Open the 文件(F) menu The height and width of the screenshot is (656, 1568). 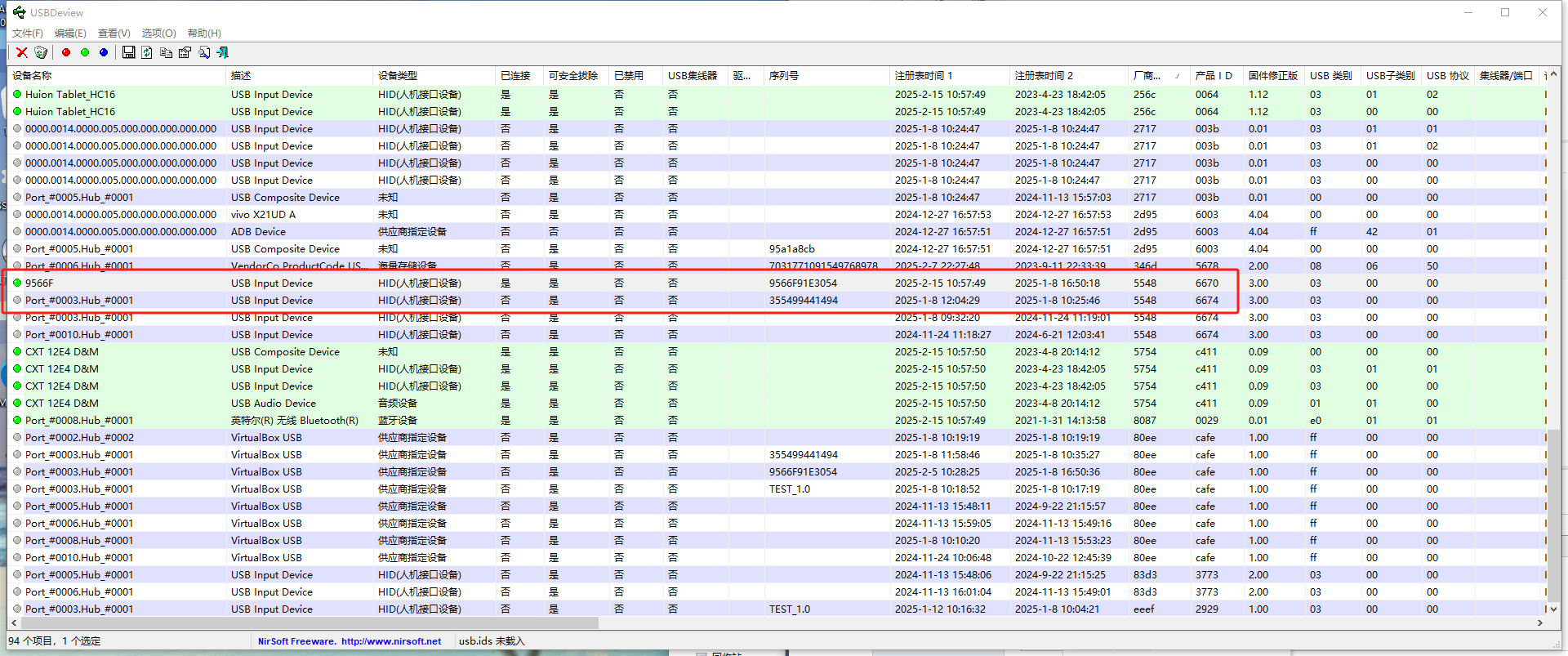(x=27, y=33)
